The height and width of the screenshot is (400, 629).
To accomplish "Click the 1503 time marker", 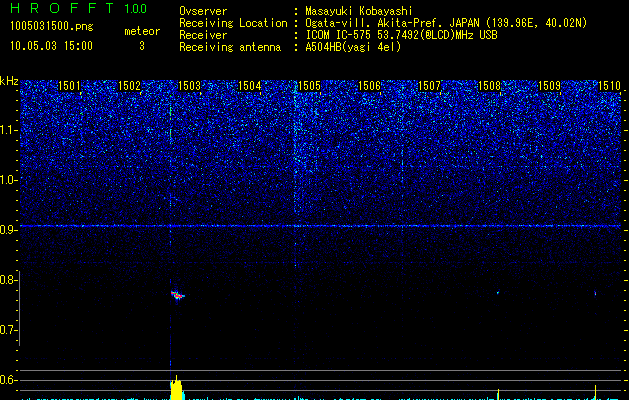I will (x=189, y=86).
